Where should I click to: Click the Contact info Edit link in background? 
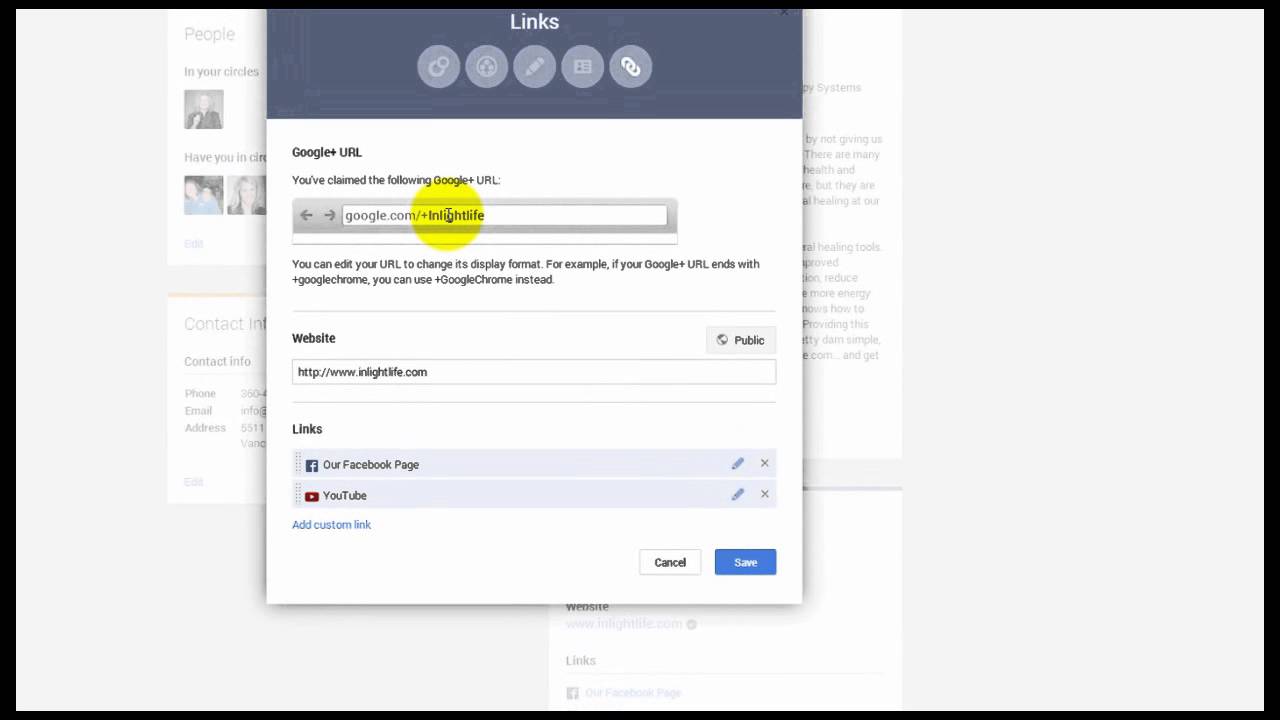[193, 482]
